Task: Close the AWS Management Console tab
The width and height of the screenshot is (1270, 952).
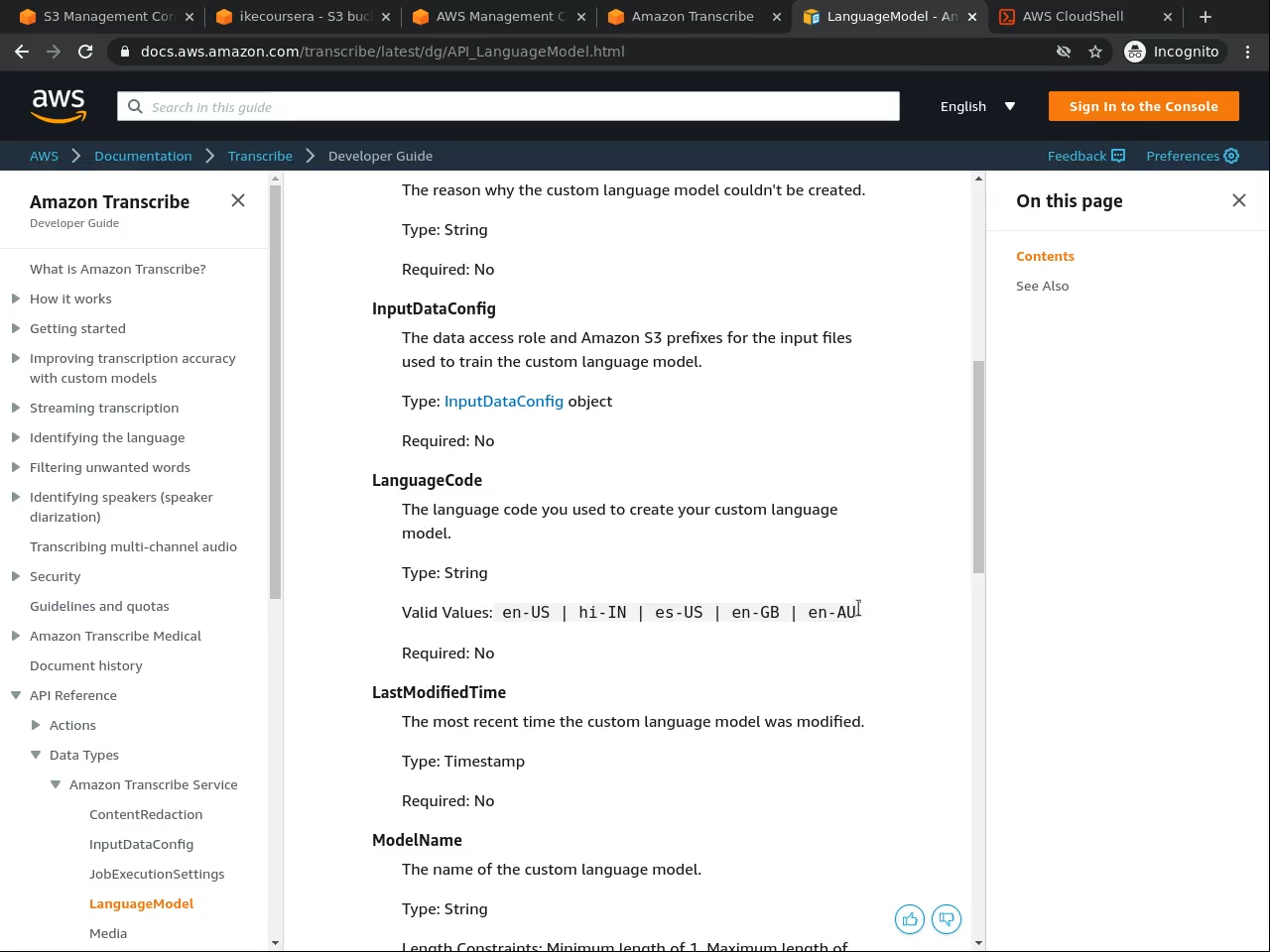Action: [x=581, y=17]
